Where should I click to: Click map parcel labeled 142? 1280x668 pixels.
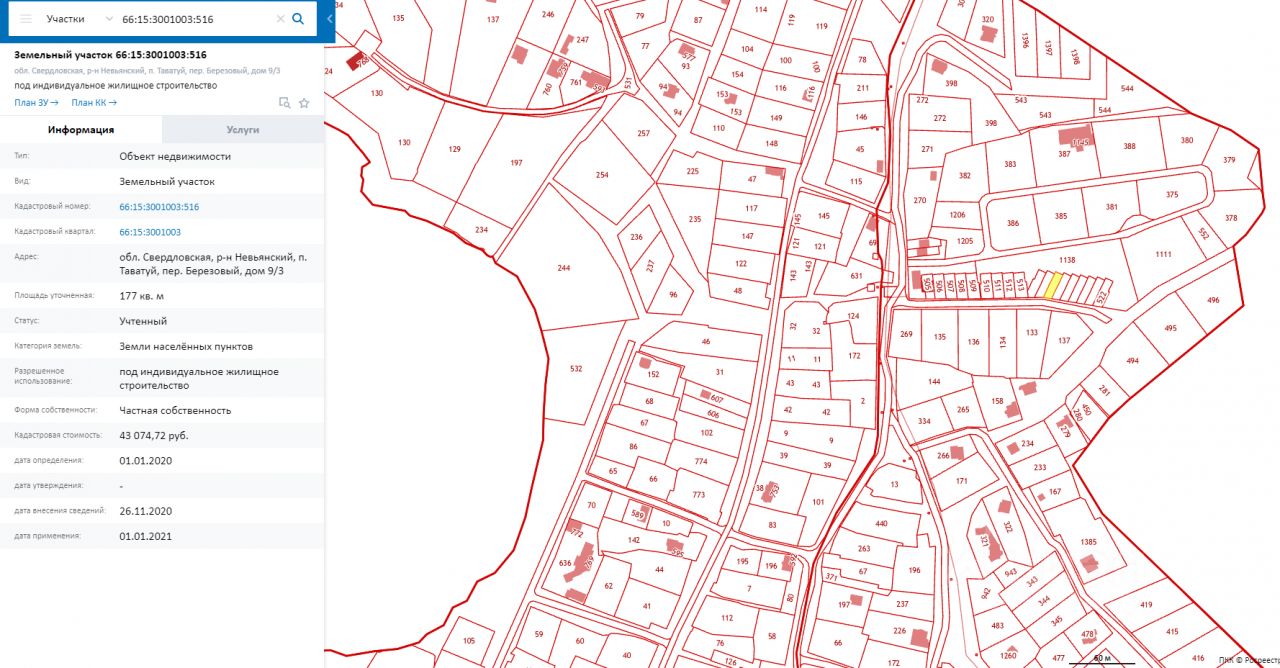[x=633, y=540]
